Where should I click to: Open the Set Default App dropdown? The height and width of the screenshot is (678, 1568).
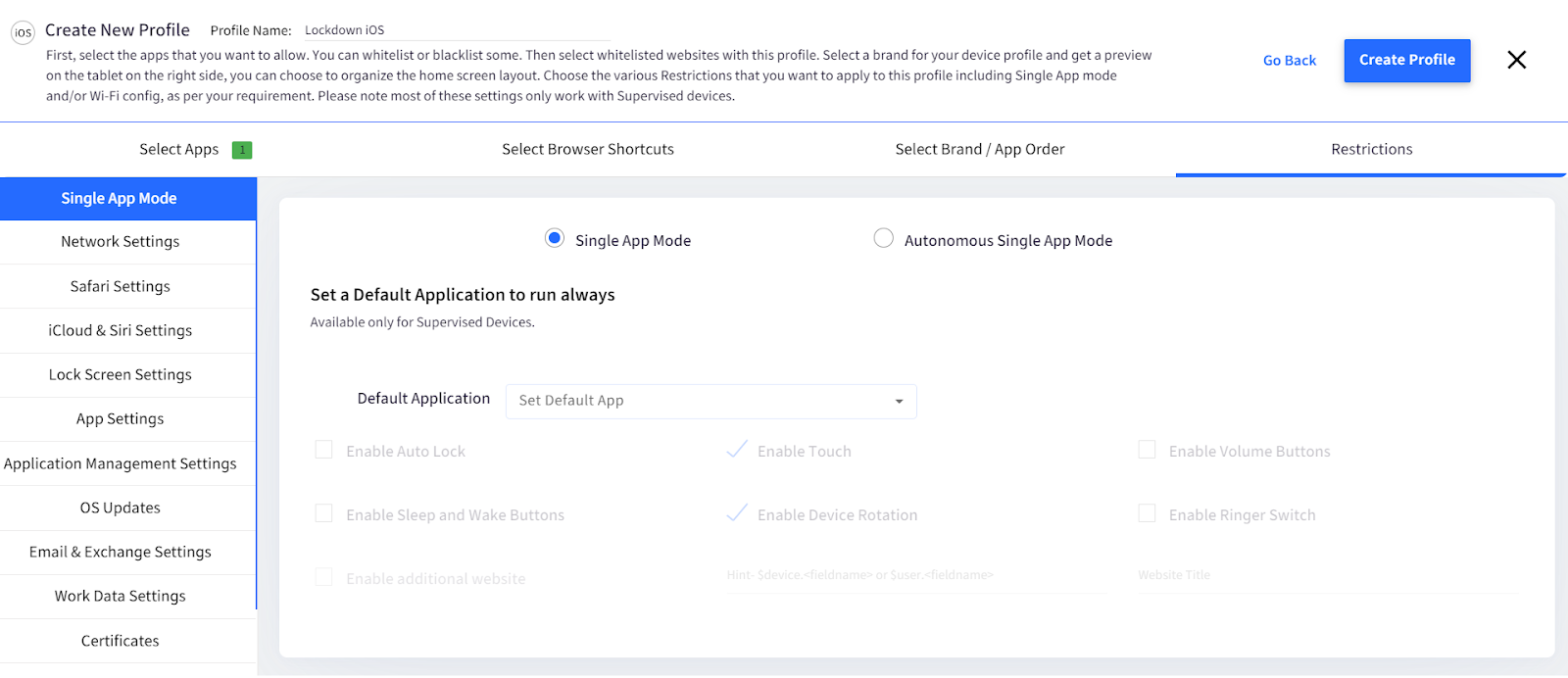pos(711,402)
